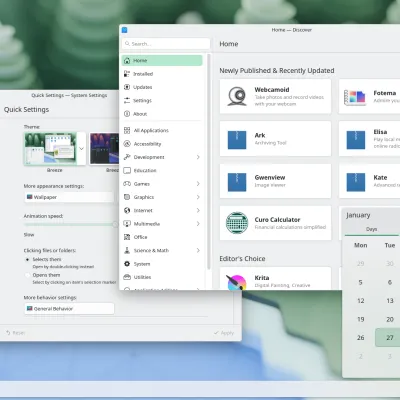Image resolution: width=400 pixels, height=400 pixels.
Task: Click the Discover sidebar scrollbar
Action: click(x=209, y=162)
